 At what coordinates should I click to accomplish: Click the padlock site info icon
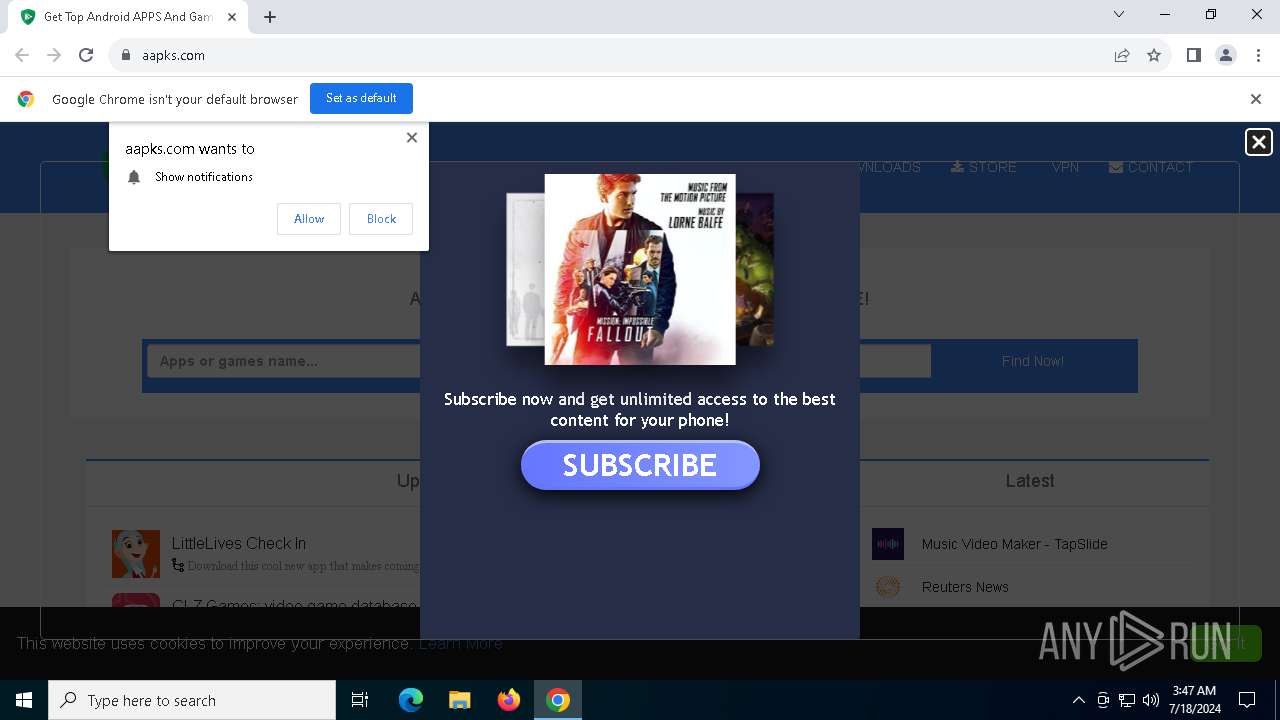click(x=126, y=55)
